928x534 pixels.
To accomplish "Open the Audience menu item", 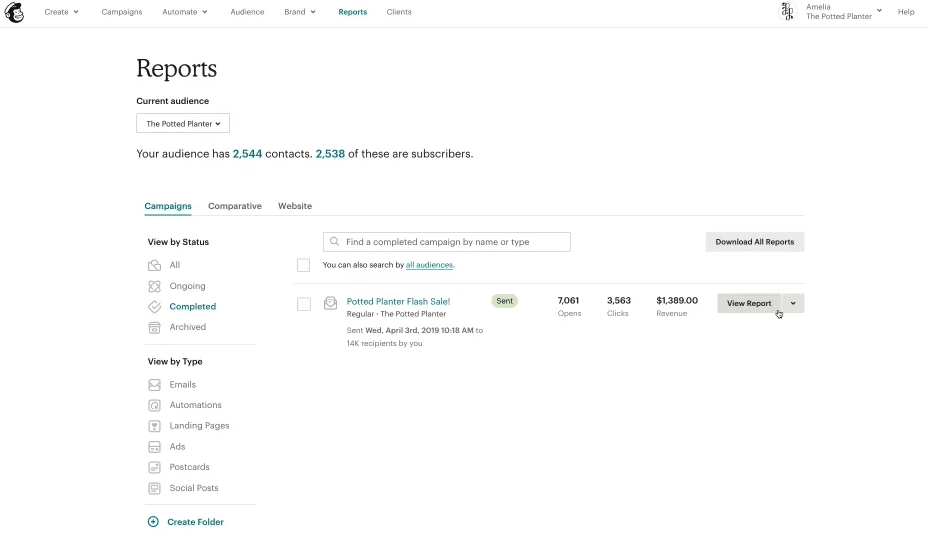I will (x=247, y=12).
